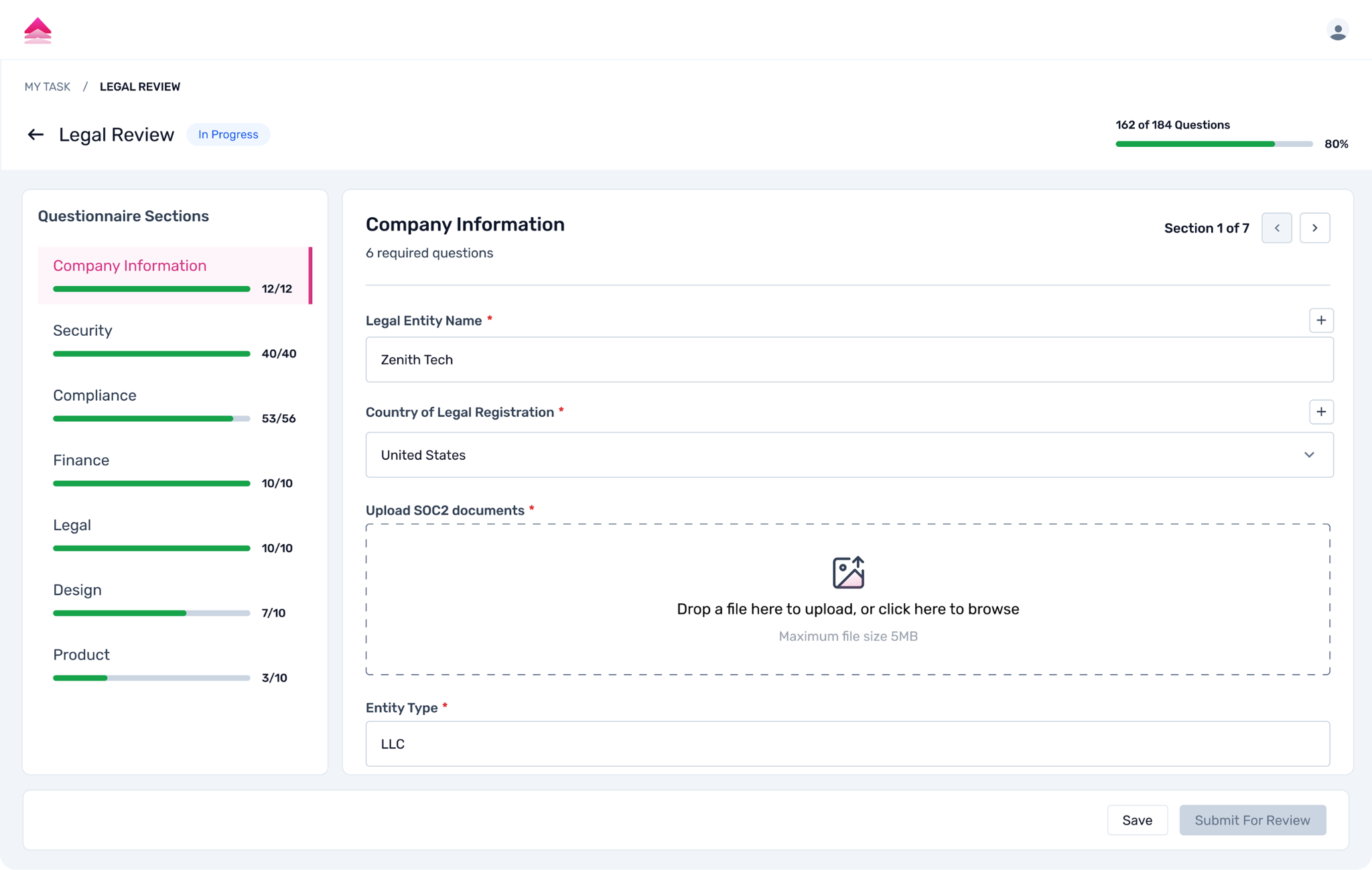Select Security questionnaire section
The width and height of the screenshot is (1372, 870).
tap(83, 330)
